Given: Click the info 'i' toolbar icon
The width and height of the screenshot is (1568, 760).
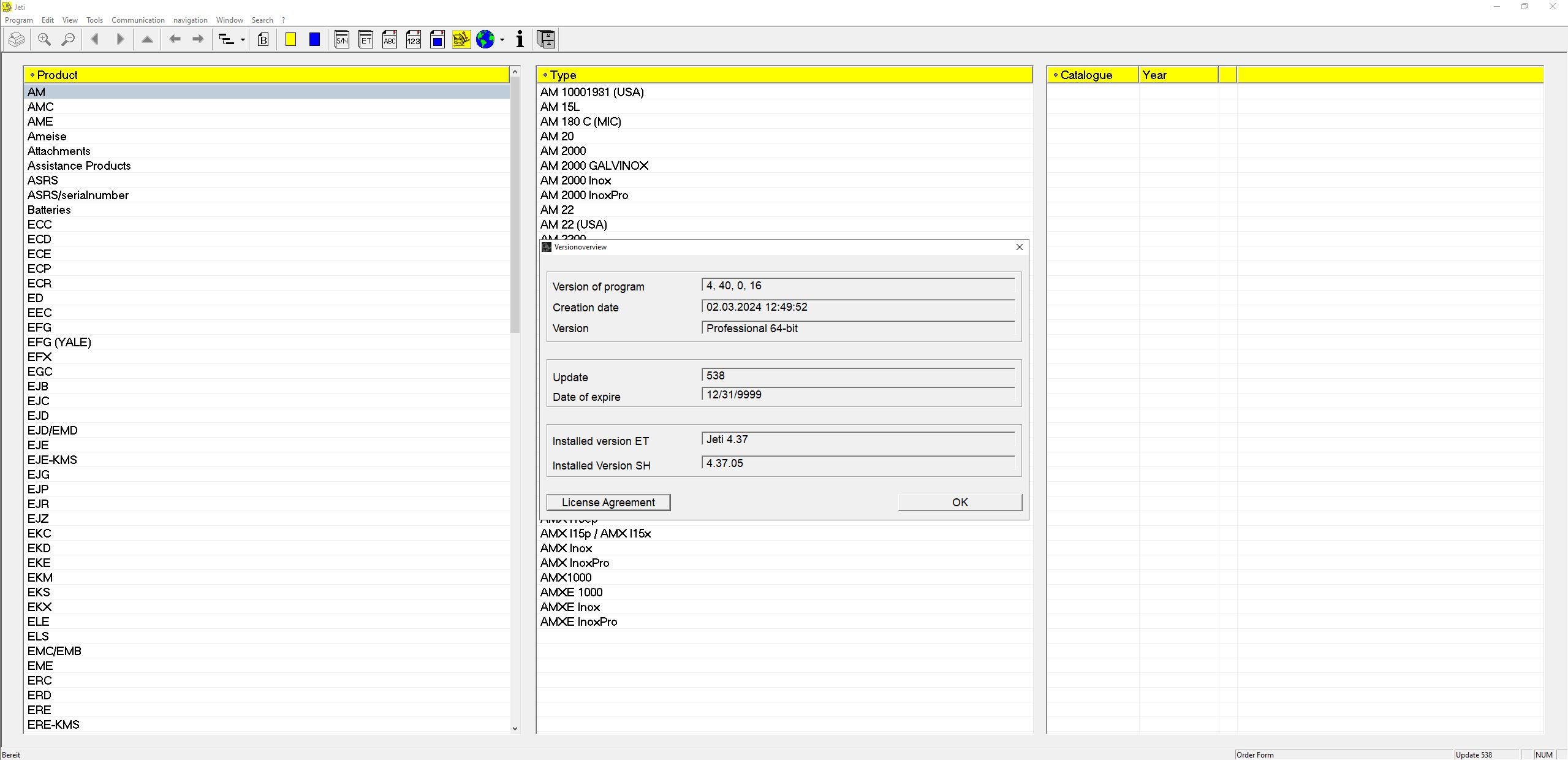Looking at the screenshot, I should 520,40.
